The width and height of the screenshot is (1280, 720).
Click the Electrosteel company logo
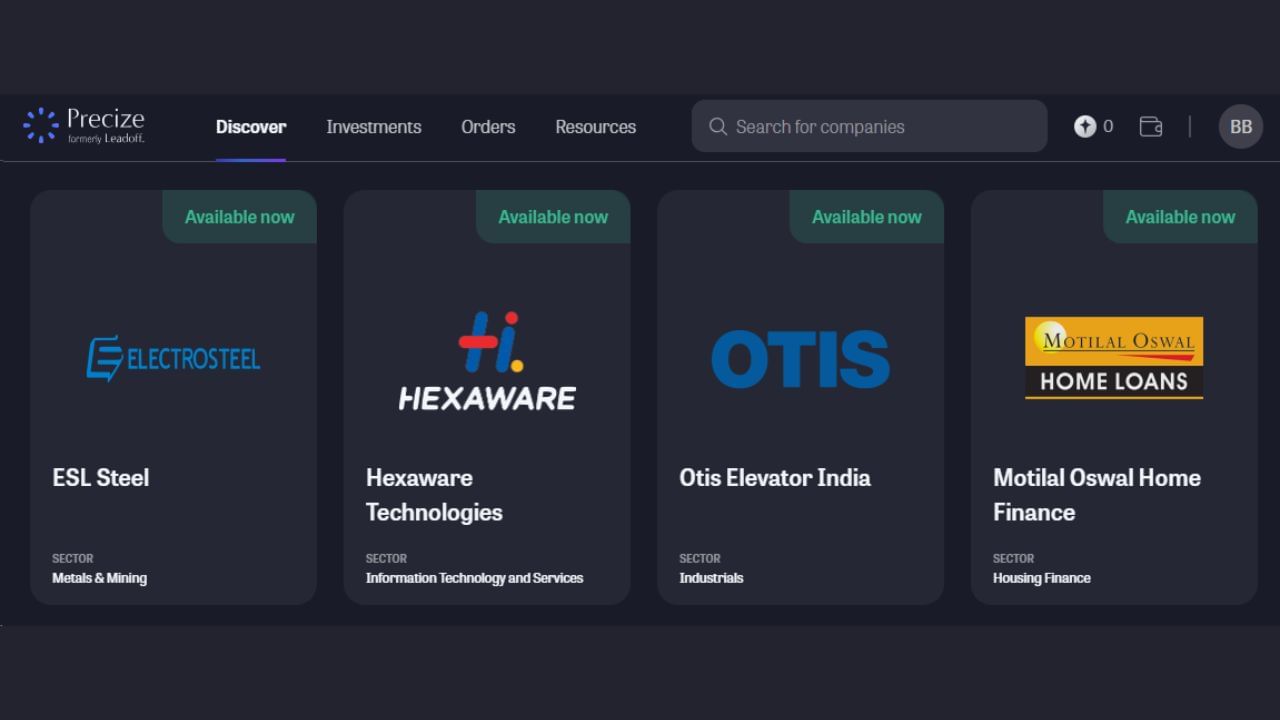[x=173, y=358]
